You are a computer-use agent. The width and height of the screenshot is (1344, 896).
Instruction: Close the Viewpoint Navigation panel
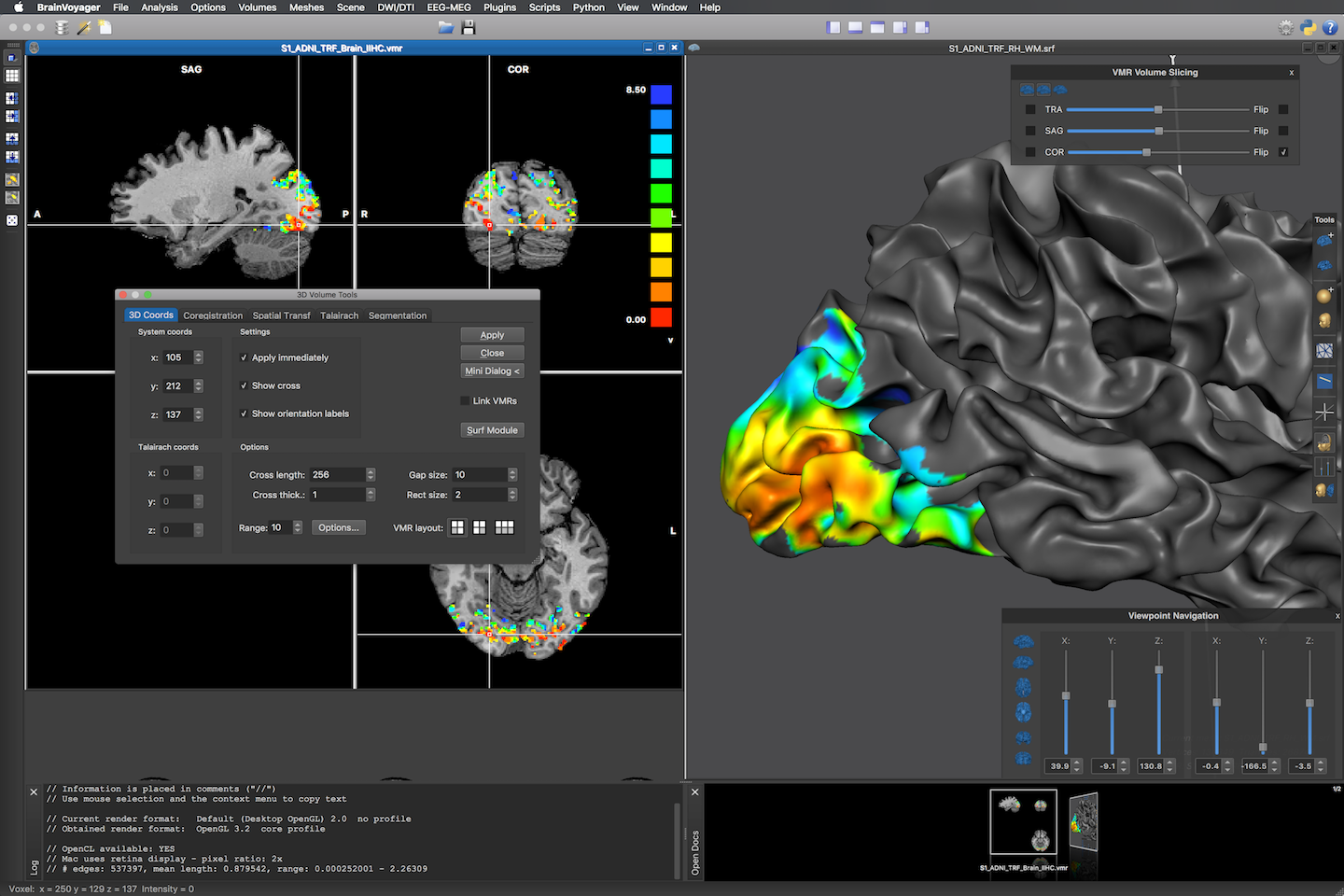[x=1337, y=616]
